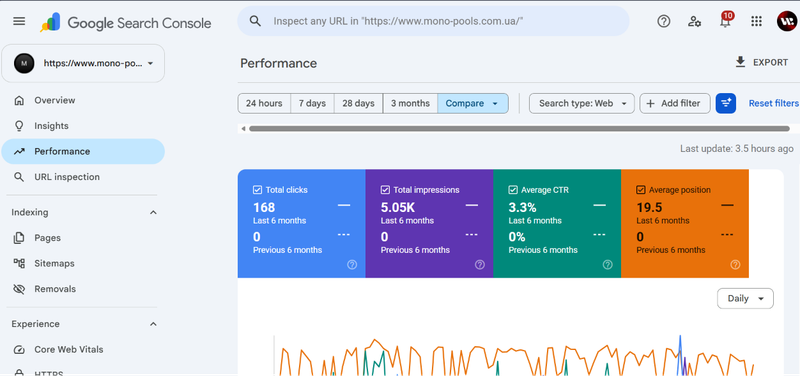Image resolution: width=800 pixels, height=376 pixels.
Task: Uncheck the Average position checkbox
Action: coord(641,190)
